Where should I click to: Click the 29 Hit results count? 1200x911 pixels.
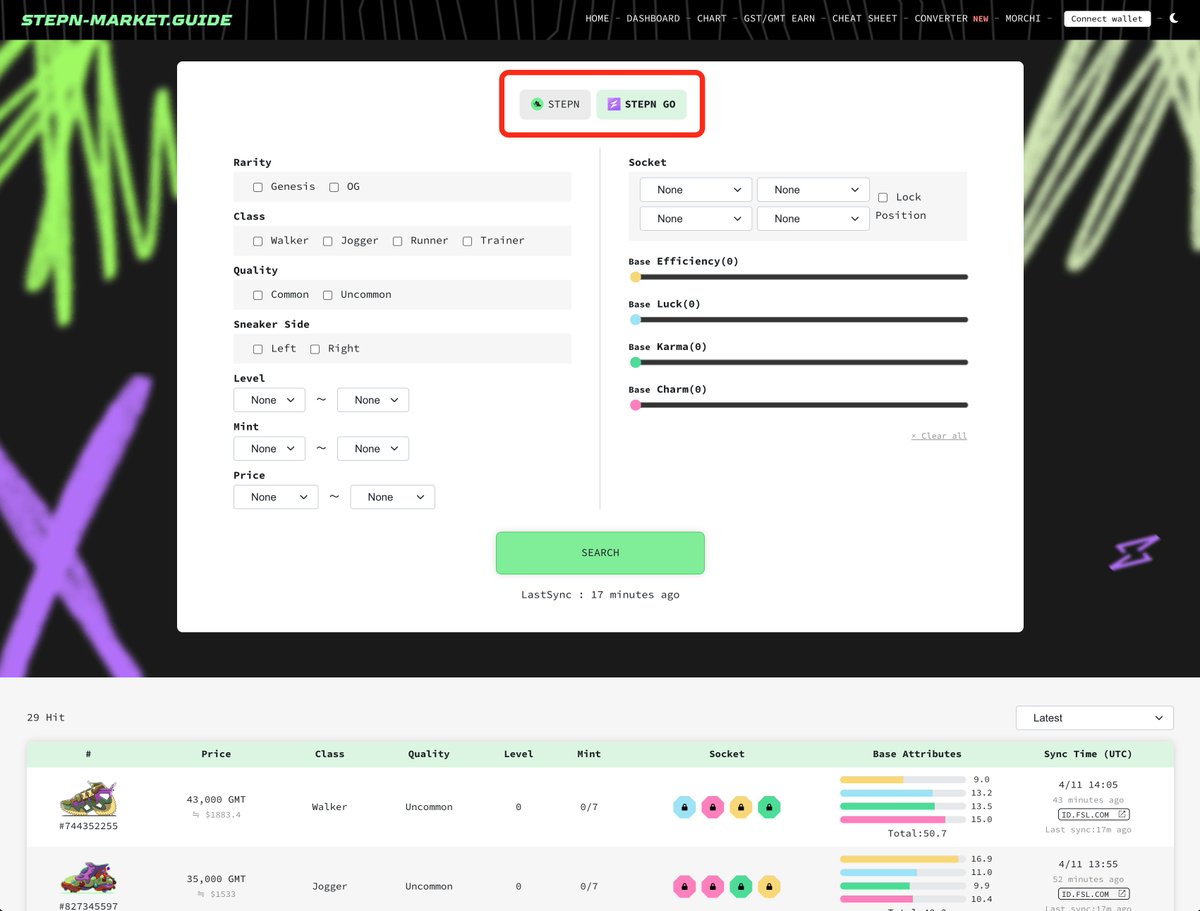[46, 718]
